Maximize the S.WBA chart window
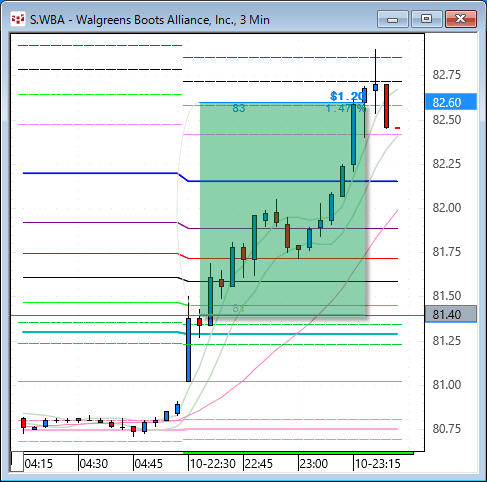Viewport: 487px width, 482px height. [427, 19]
